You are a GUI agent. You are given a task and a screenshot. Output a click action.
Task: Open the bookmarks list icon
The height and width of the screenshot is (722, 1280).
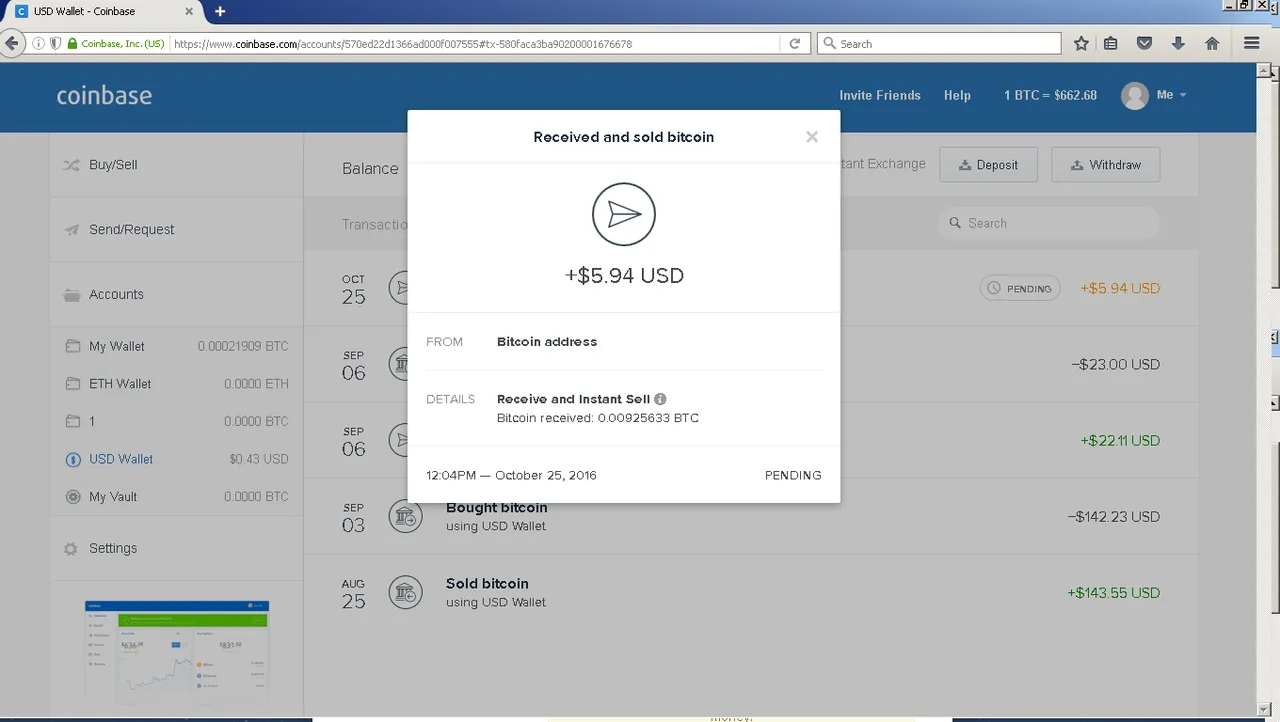tap(1111, 43)
